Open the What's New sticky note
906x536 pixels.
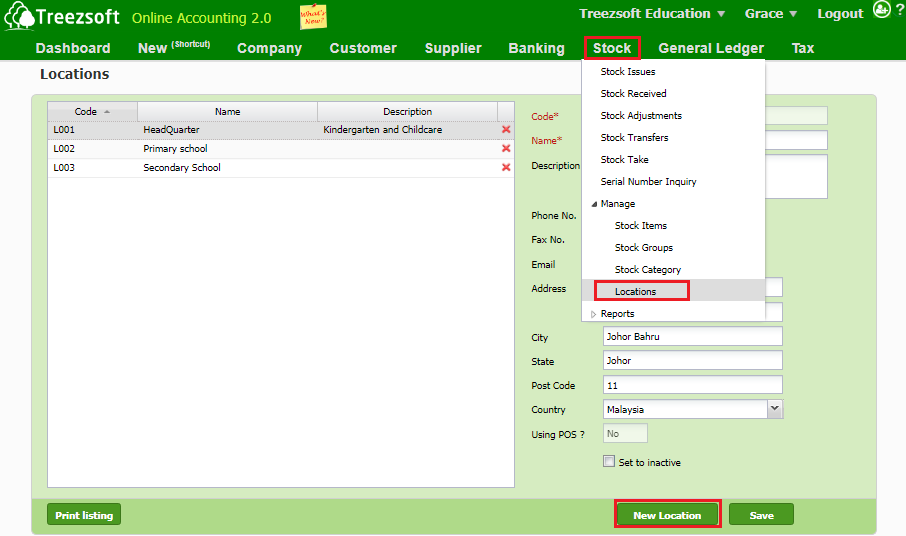(x=313, y=17)
